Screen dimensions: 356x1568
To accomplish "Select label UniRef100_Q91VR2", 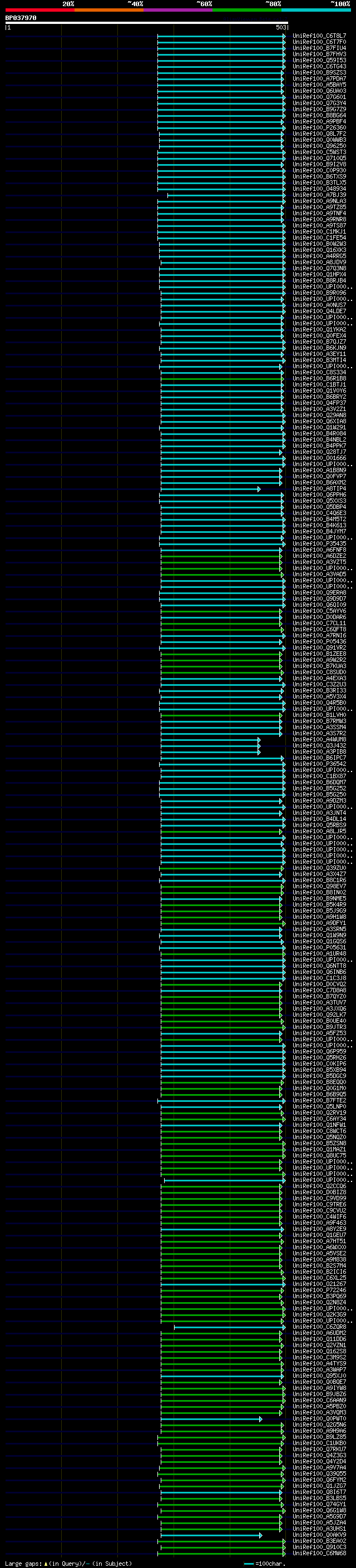I will 319,647.
